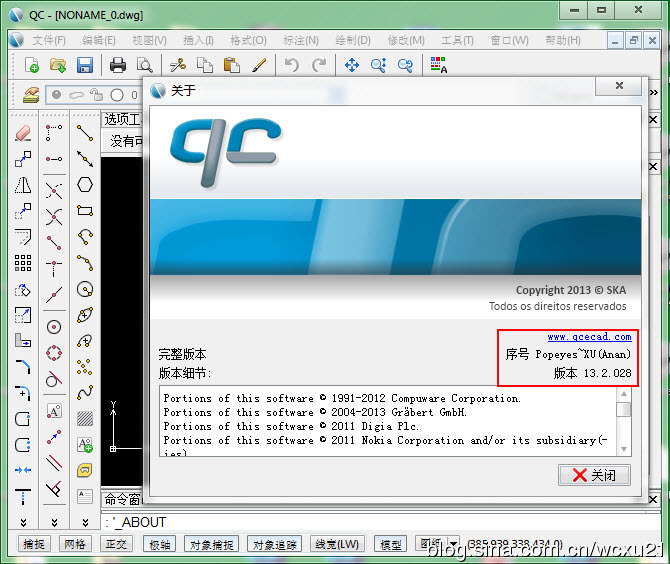Select the Rectangle tool
Viewport: 670px width, 564px height.
(x=85, y=211)
